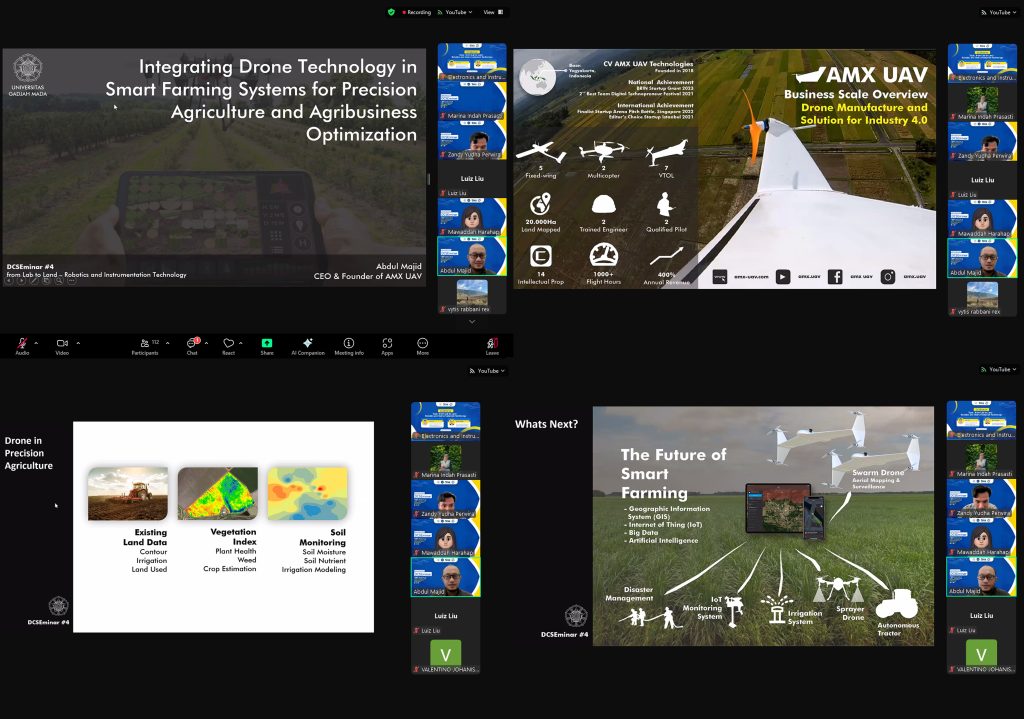Unmute the microphone with the Audio button

click(x=22, y=345)
